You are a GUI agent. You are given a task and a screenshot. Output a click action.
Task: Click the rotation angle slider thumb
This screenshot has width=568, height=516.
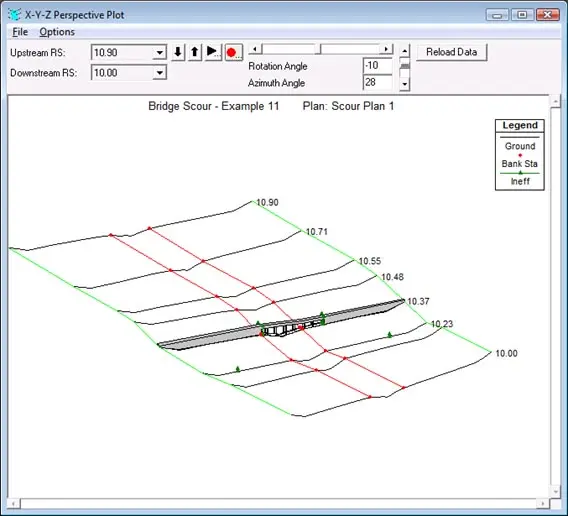[x=318, y=49]
